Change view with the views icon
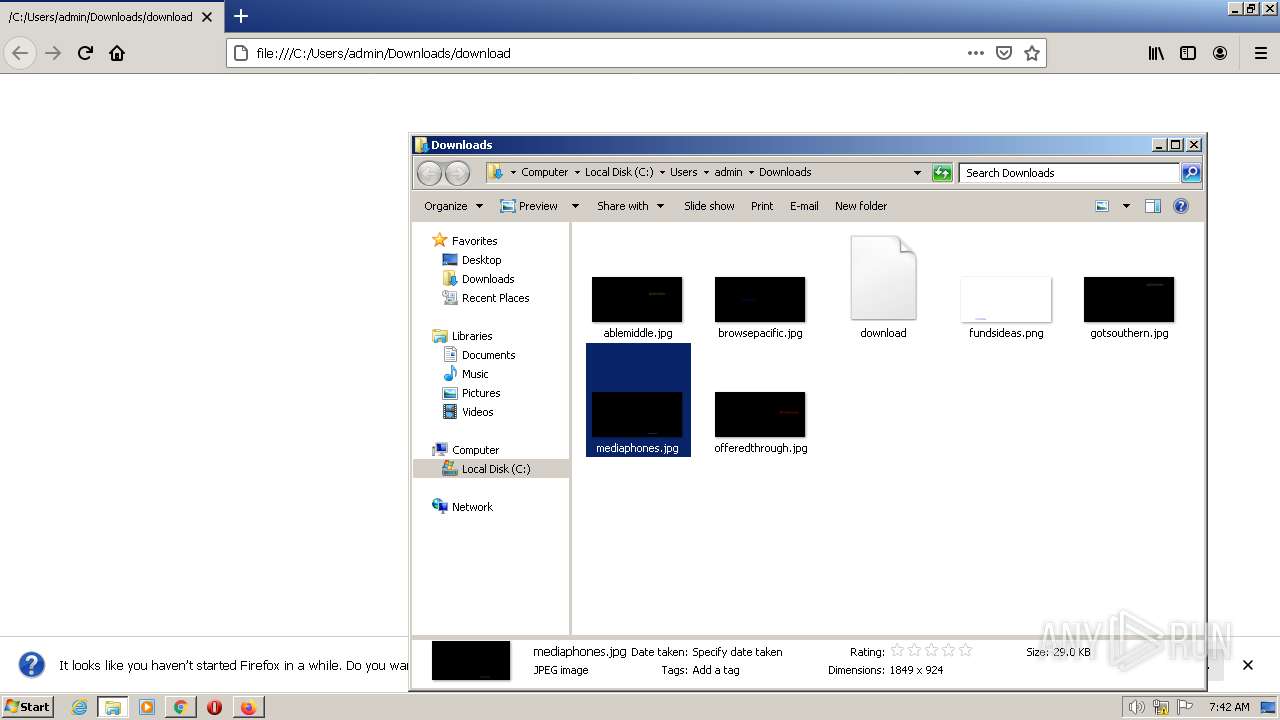1280x720 pixels. [x=1102, y=206]
